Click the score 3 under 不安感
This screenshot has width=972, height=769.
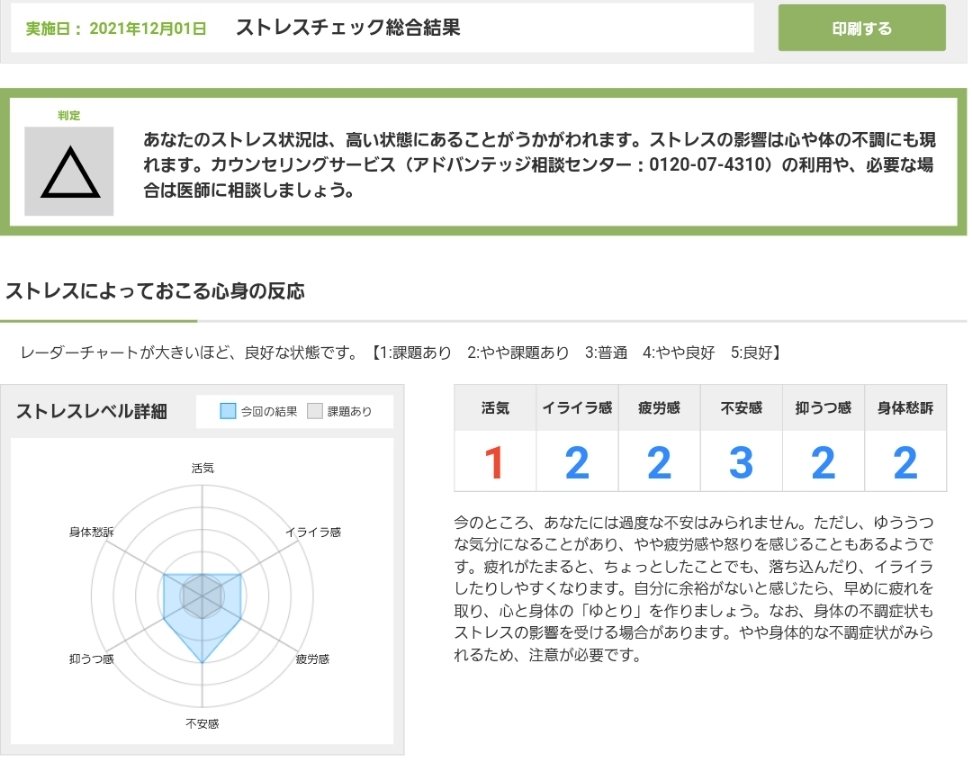[x=741, y=463]
